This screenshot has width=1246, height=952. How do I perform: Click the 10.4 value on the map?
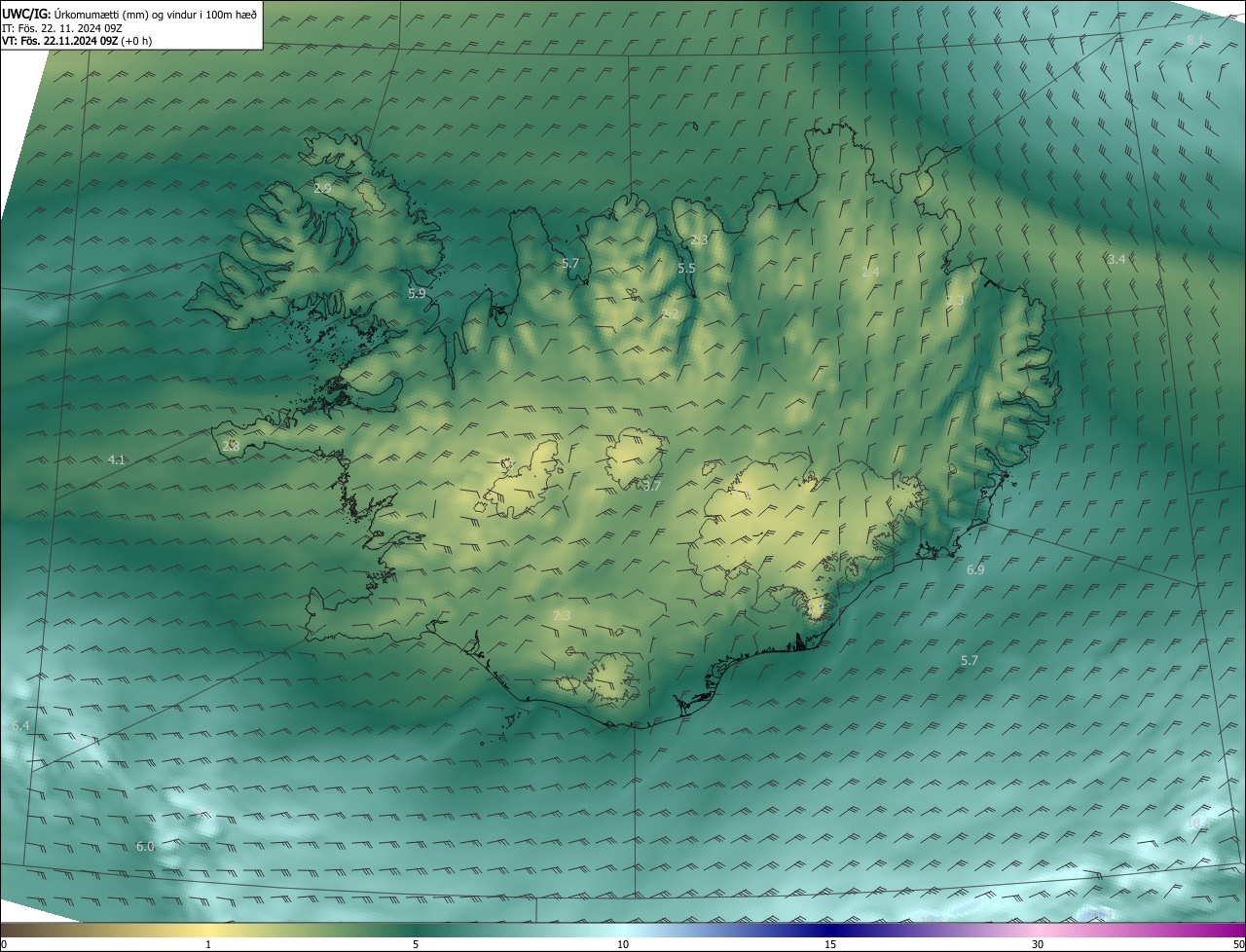1198,824
